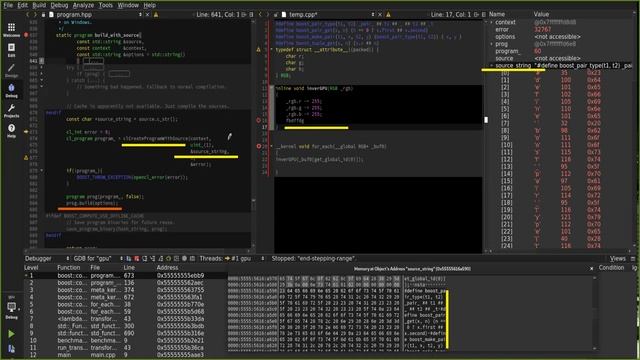Toggle breakpoint at line 16 in temp.cpp
The image size is (640, 360).
258,120
